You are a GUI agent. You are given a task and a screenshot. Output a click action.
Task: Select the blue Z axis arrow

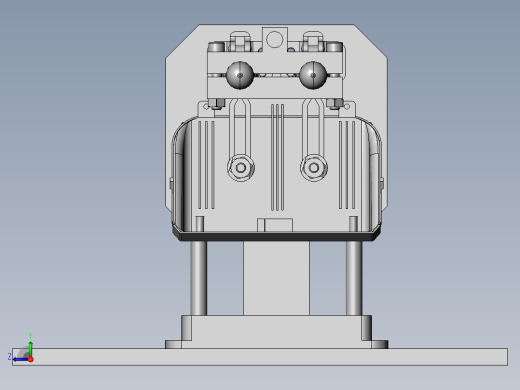tap(20, 359)
